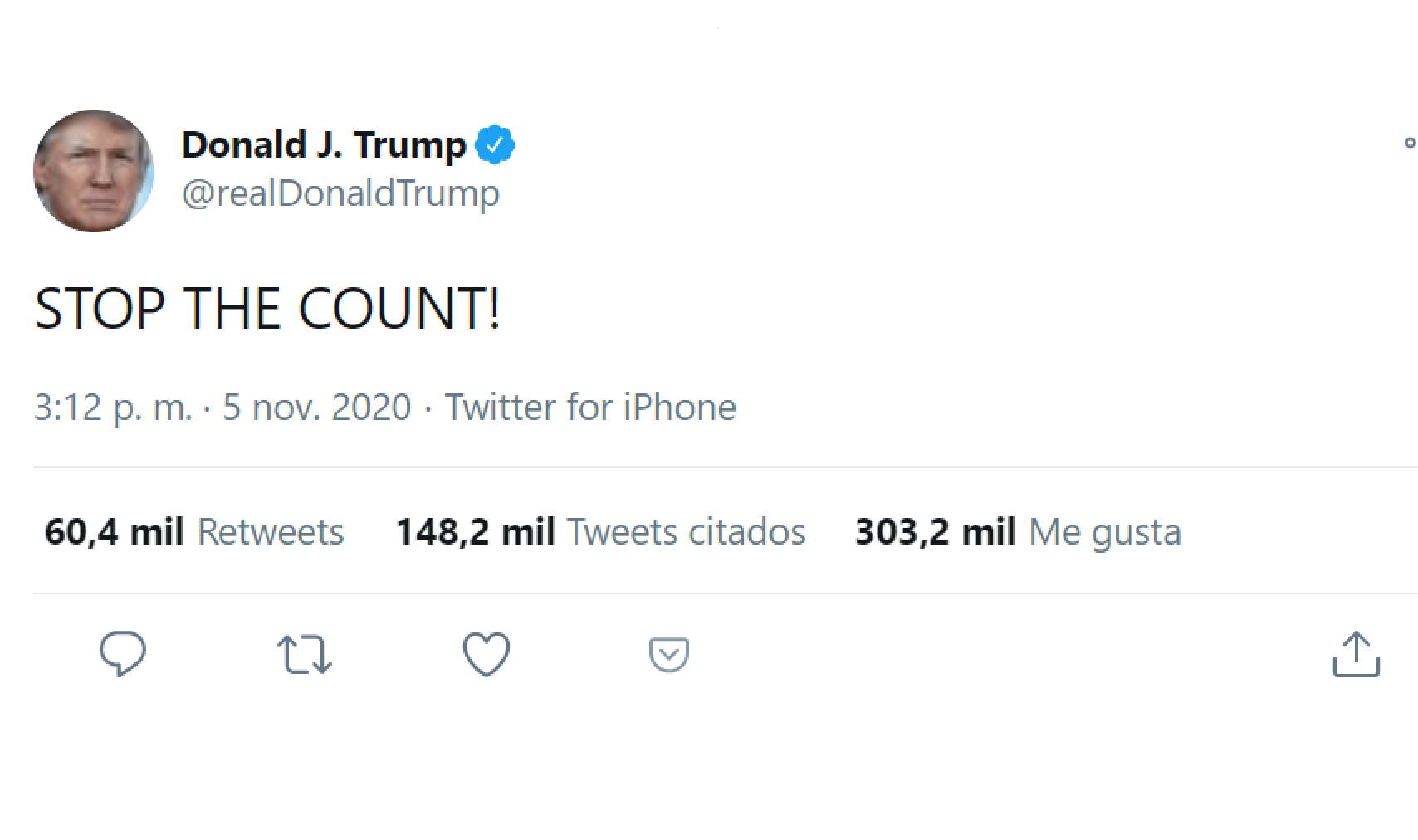Click the 60,4 mil retweet number
The image size is (1418, 840).
(114, 532)
